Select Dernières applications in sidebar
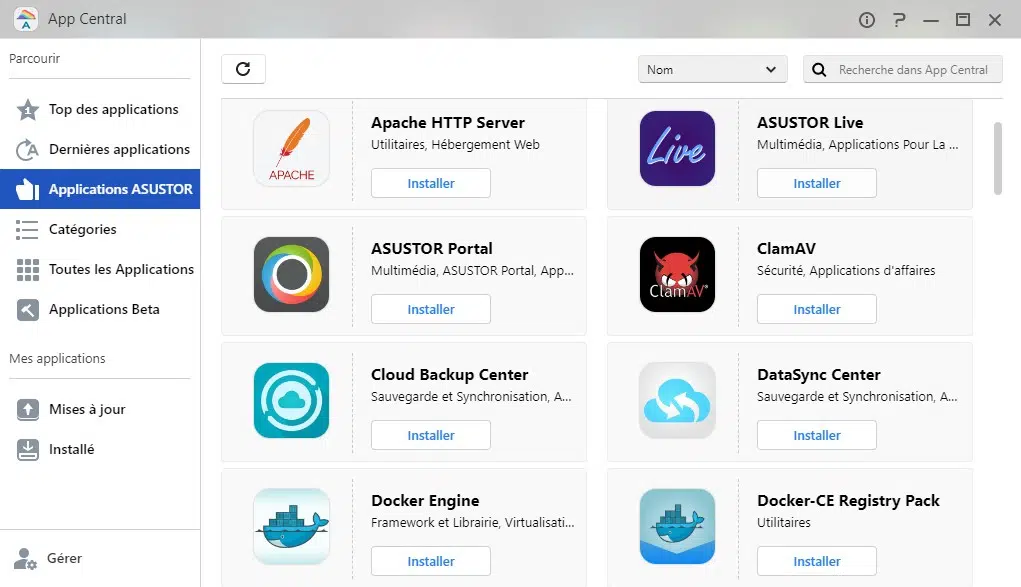Image resolution: width=1021 pixels, height=587 pixels. coord(100,149)
